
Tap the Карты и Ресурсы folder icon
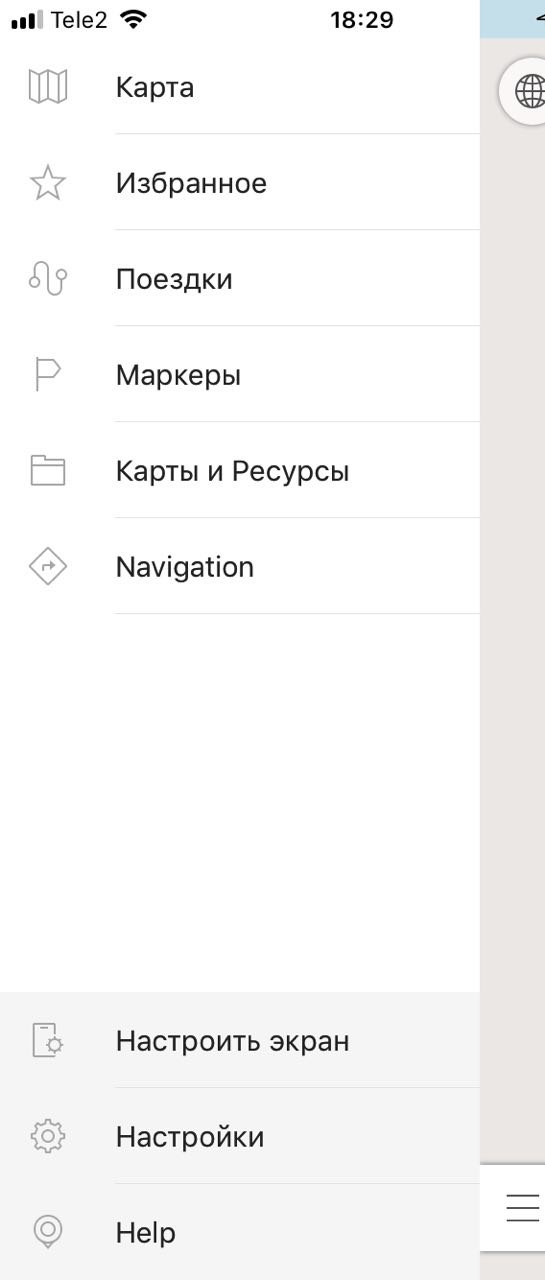tap(48, 471)
